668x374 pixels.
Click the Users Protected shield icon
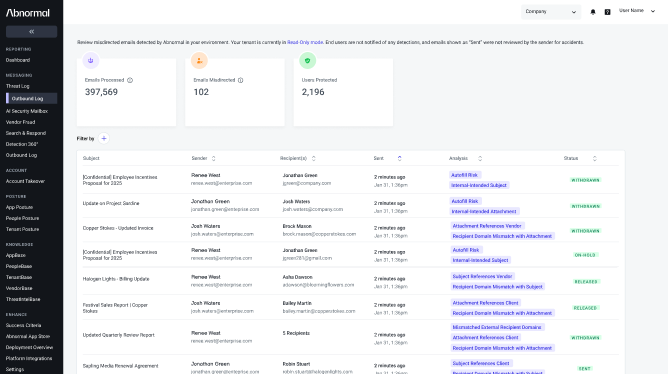click(308, 60)
